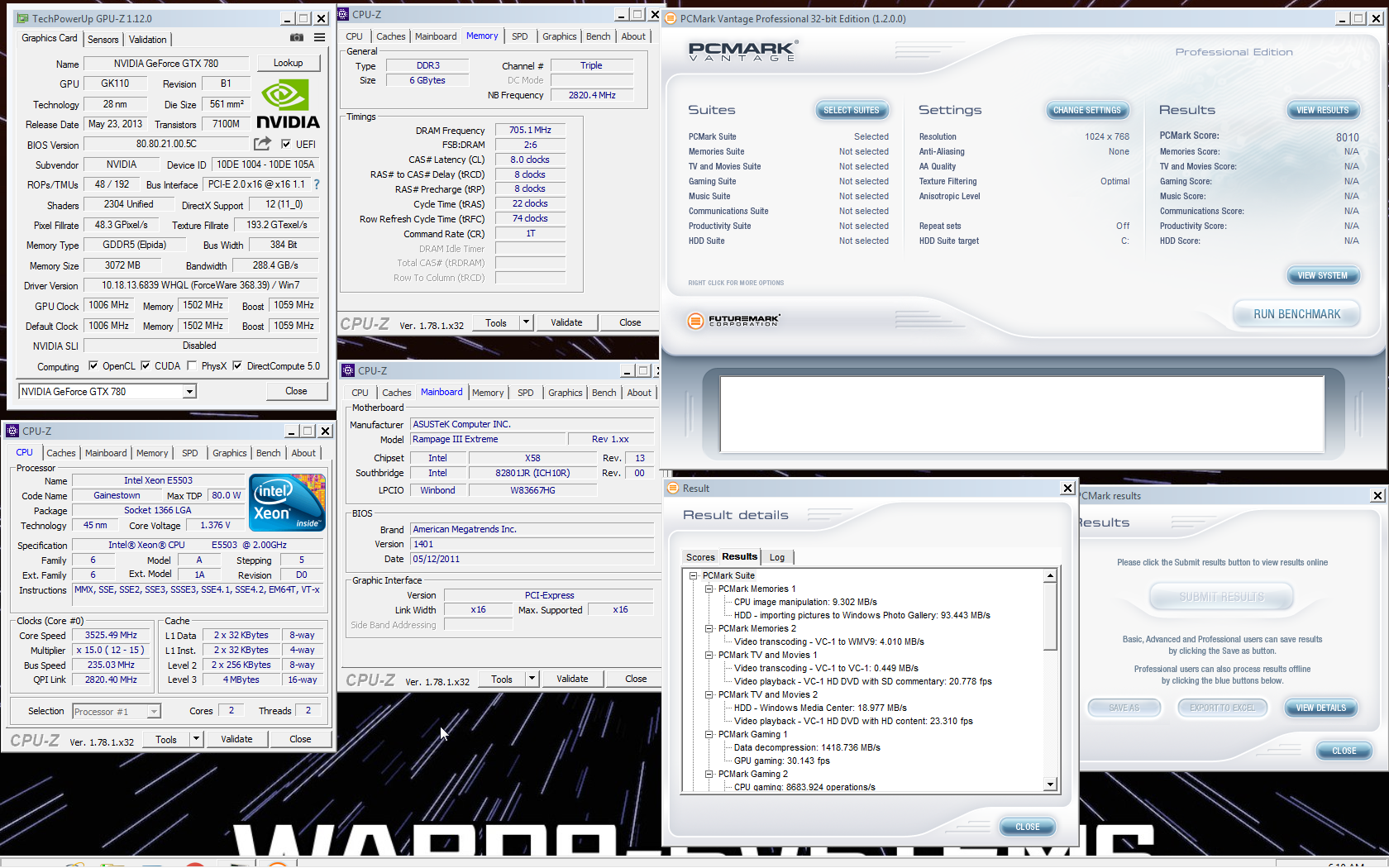Open the Processor #1 selection dropdown
Screen dimensions: 1389x868
[154, 711]
